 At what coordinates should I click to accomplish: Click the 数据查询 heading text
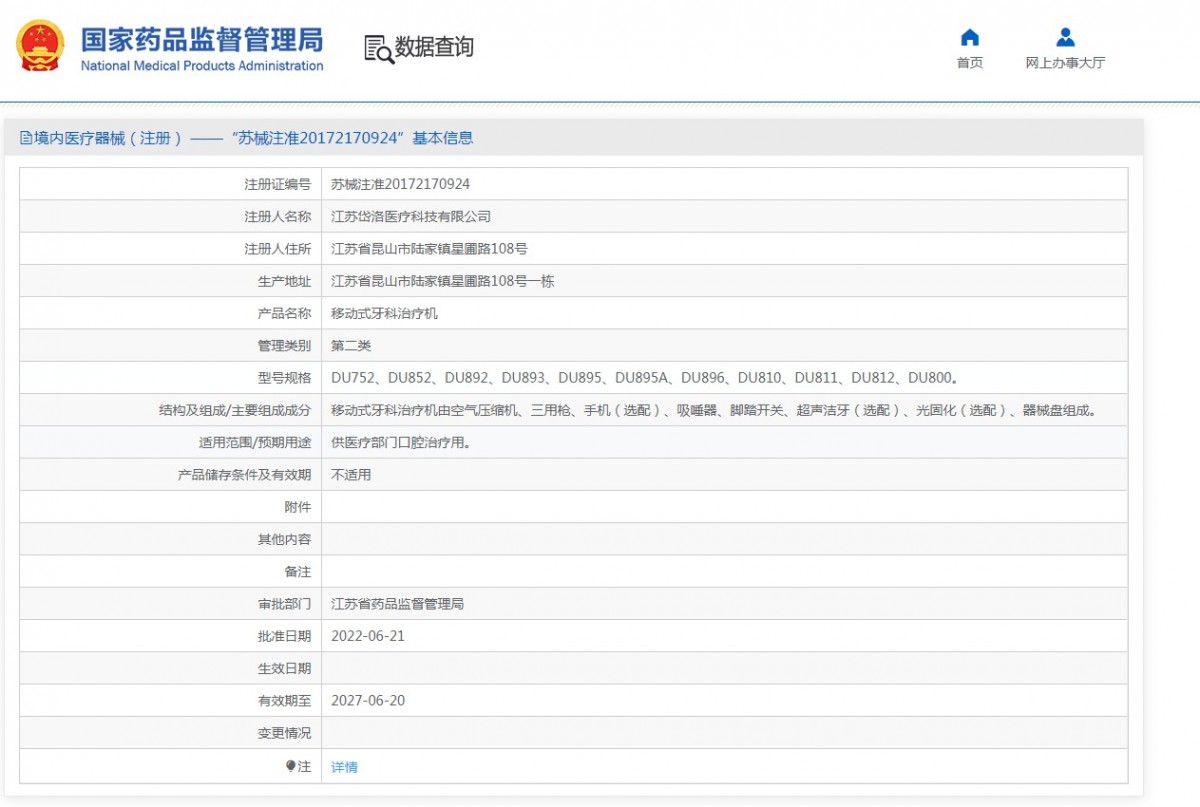(434, 47)
